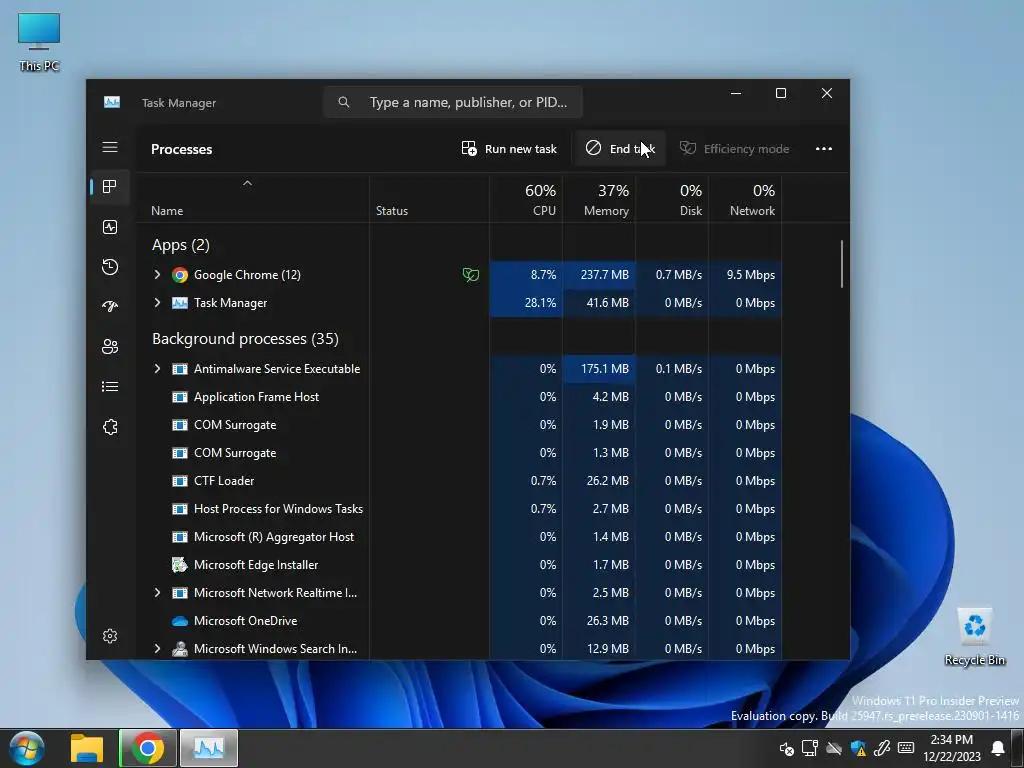Expand the Google Chrome (12) process group

157,275
